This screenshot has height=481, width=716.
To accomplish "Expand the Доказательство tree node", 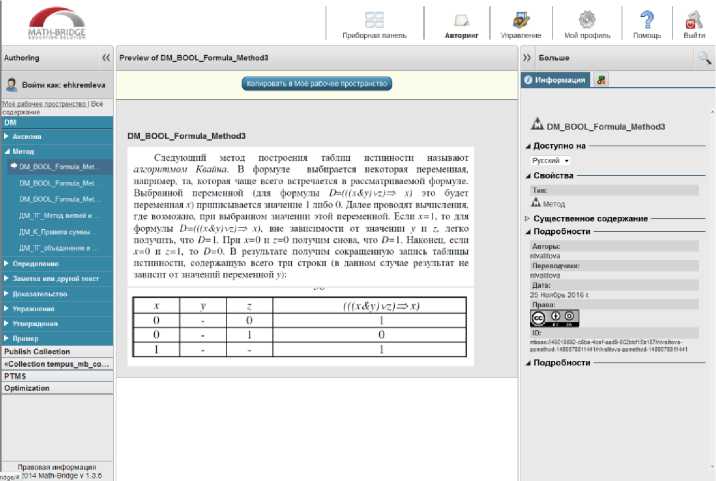I will [x=6, y=293].
